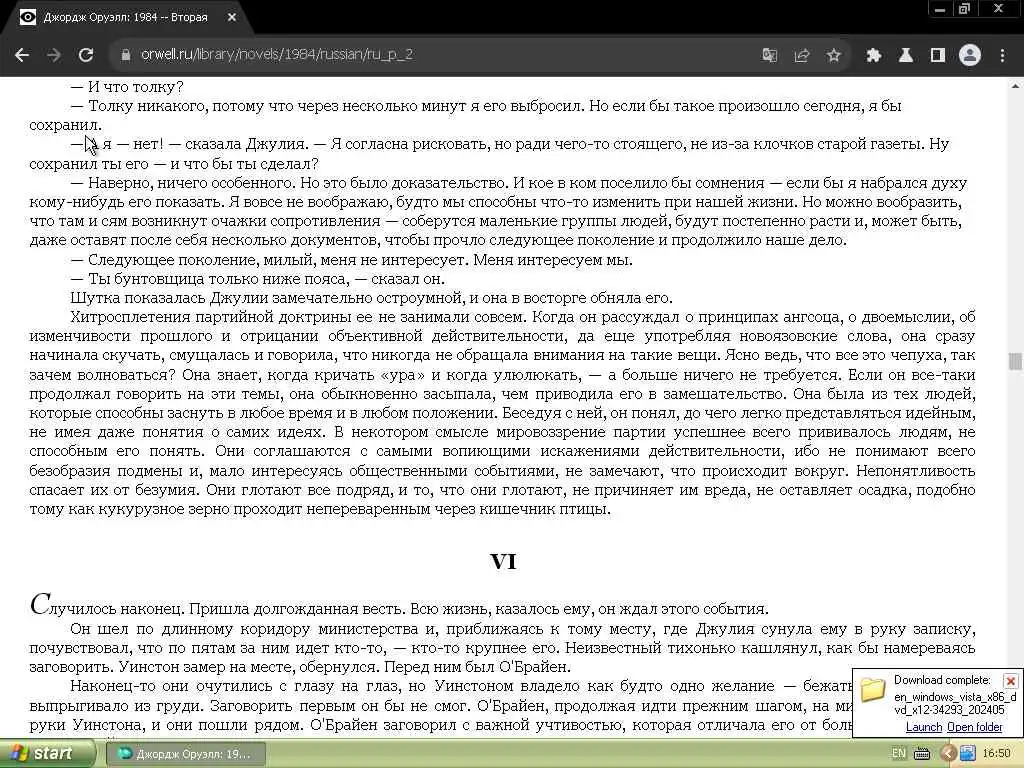Expand hidden tray icons arrow
This screenshot has width=1024, height=768.
[948, 754]
